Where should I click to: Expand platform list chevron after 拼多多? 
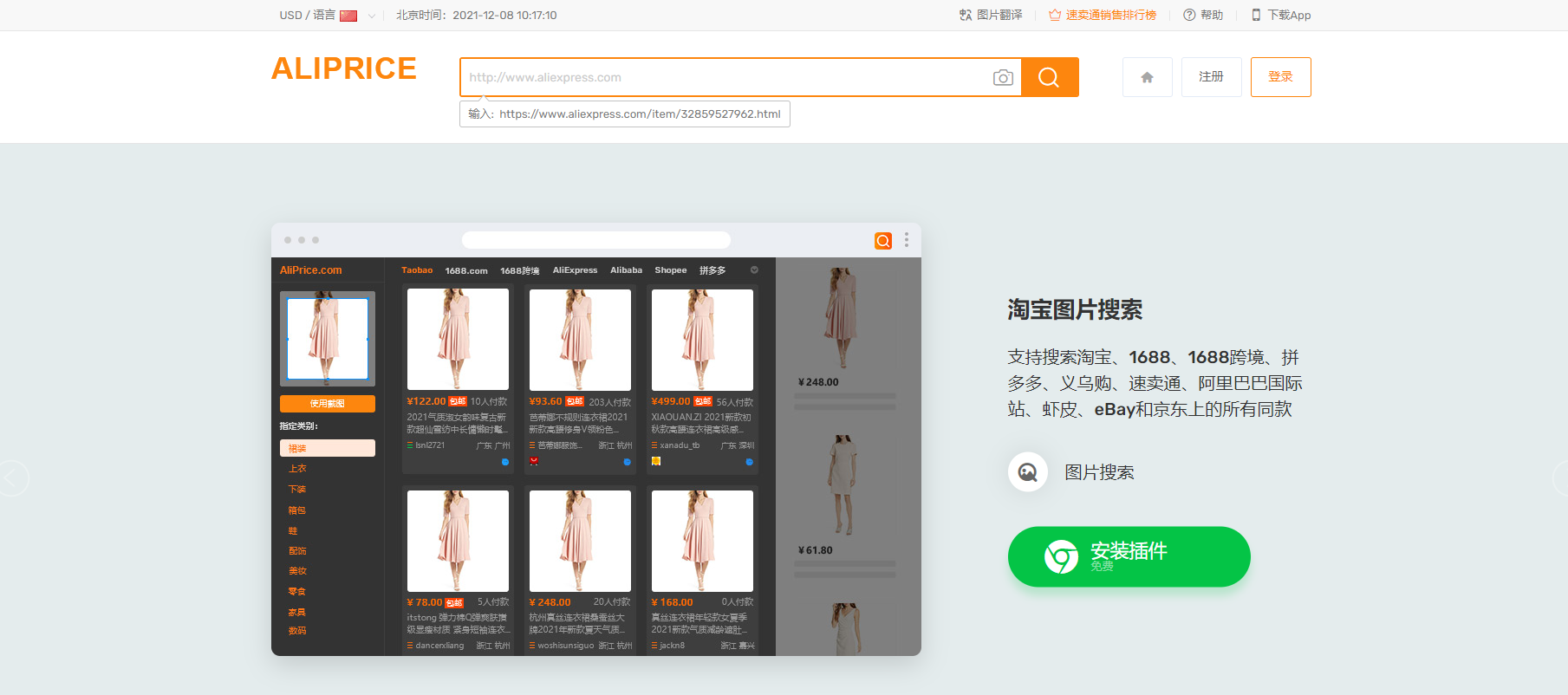[754, 270]
